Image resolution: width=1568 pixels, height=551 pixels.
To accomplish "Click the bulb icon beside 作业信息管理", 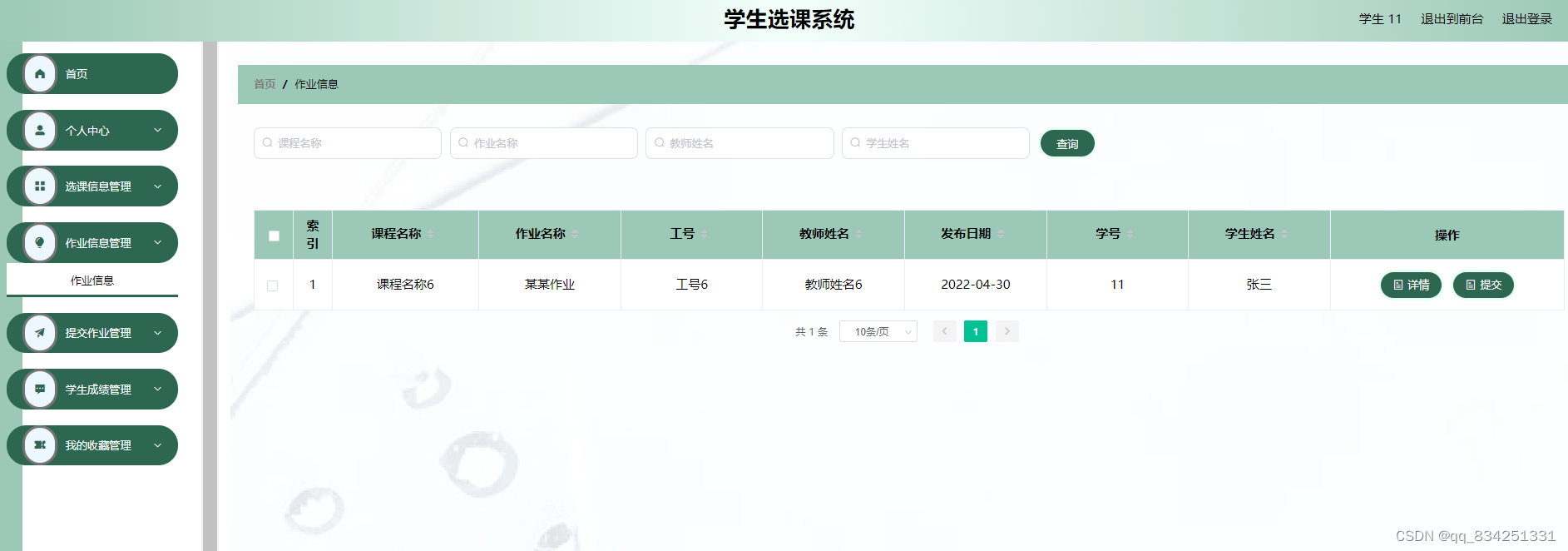I will [x=40, y=242].
